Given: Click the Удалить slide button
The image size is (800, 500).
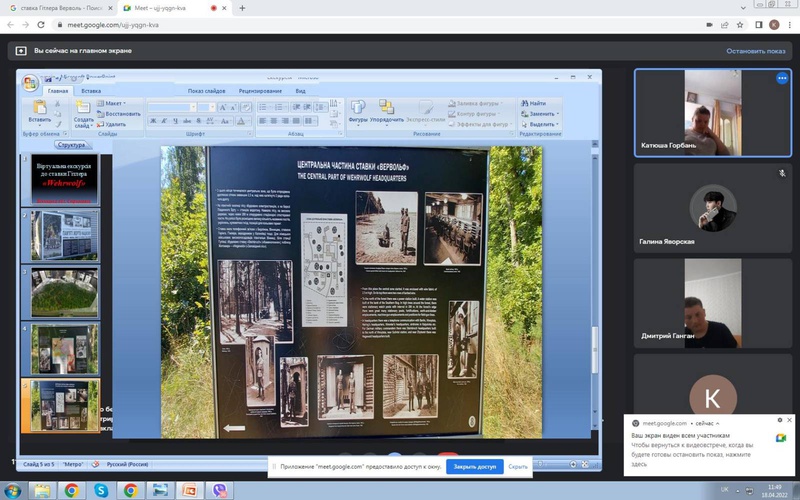Looking at the screenshot, I should click(x=111, y=124).
